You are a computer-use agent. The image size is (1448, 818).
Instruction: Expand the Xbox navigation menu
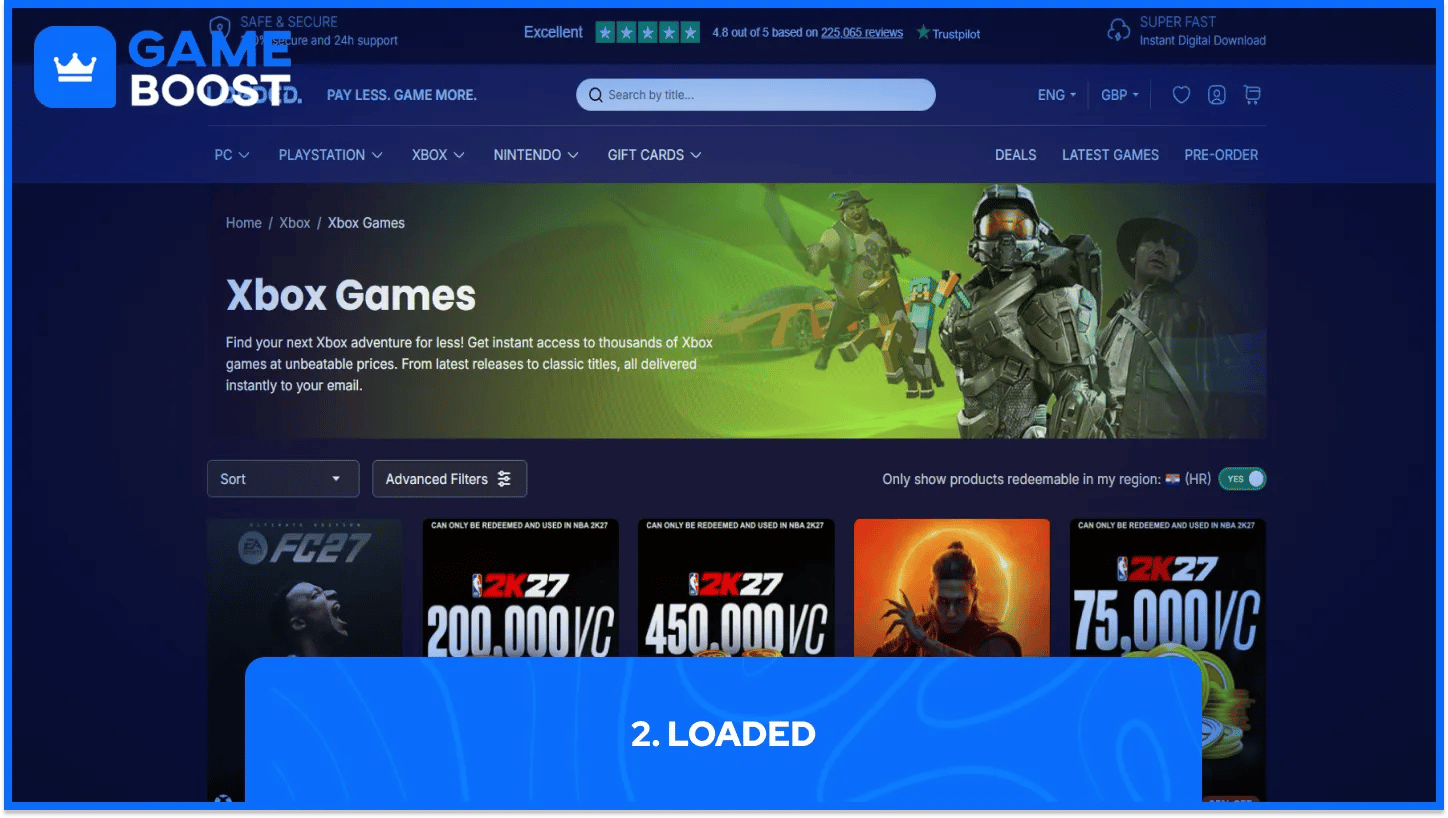(438, 155)
